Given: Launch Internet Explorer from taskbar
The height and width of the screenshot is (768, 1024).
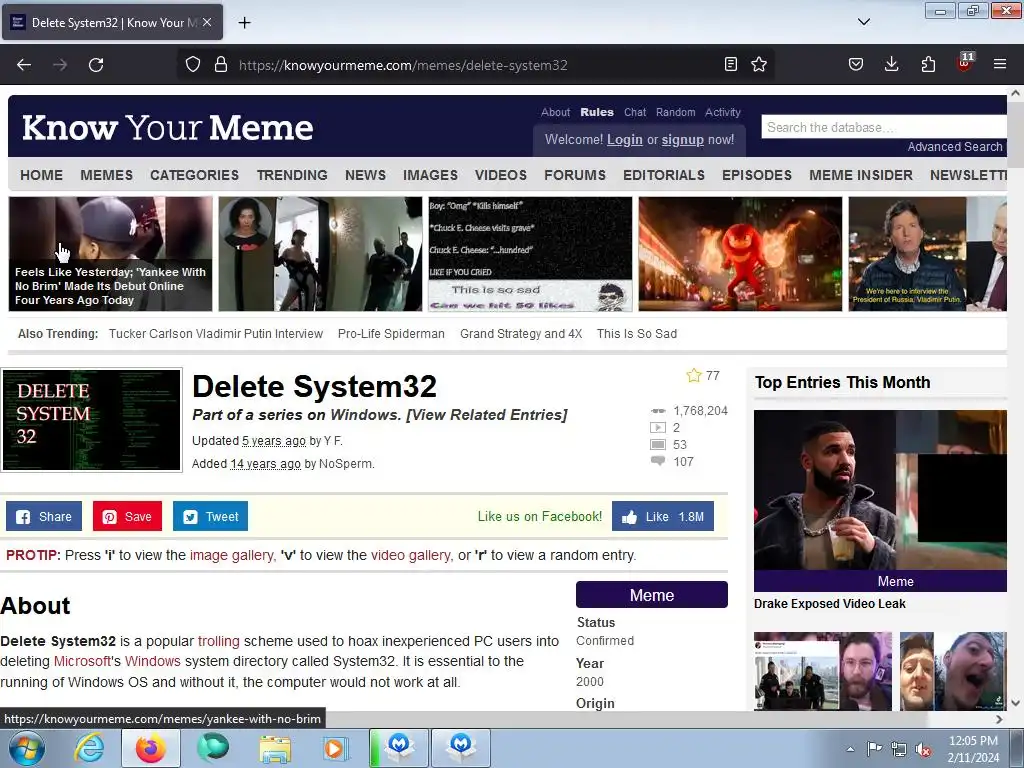Looking at the screenshot, I should click(x=89, y=748).
